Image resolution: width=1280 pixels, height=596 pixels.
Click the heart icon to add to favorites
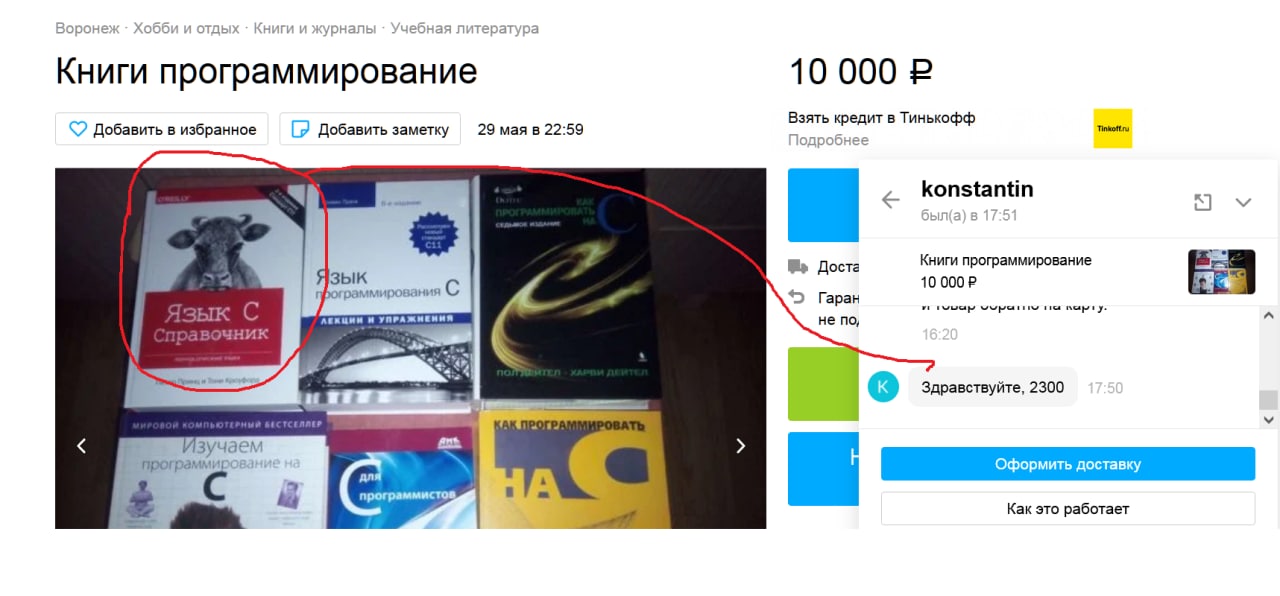coord(78,129)
